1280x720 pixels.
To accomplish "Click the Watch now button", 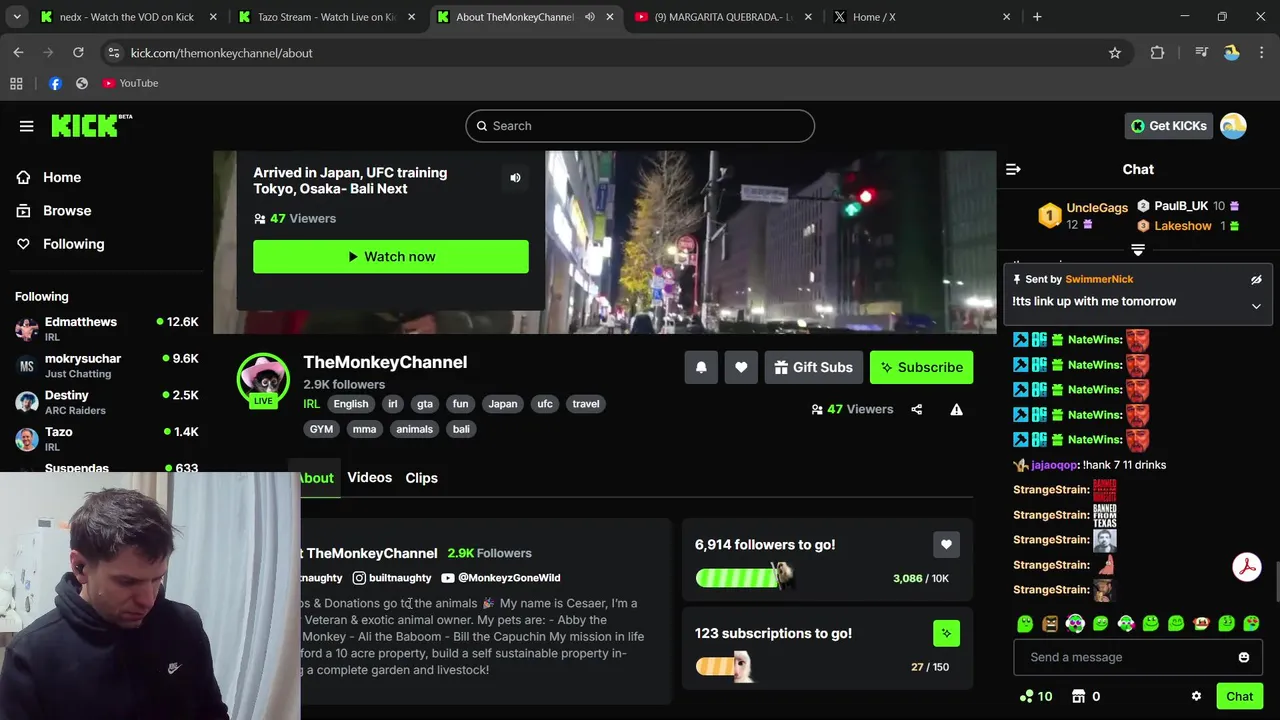I will (391, 257).
